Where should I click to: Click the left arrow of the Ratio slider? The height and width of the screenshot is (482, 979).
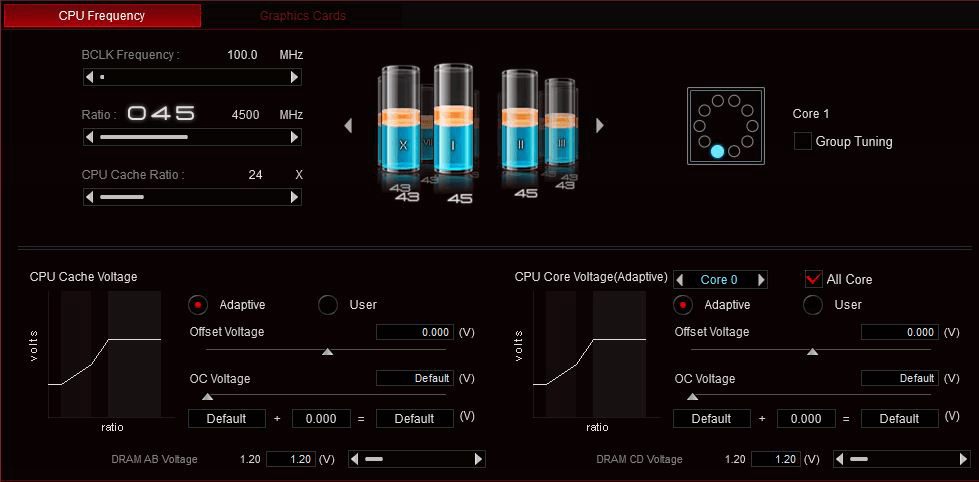click(90, 137)
